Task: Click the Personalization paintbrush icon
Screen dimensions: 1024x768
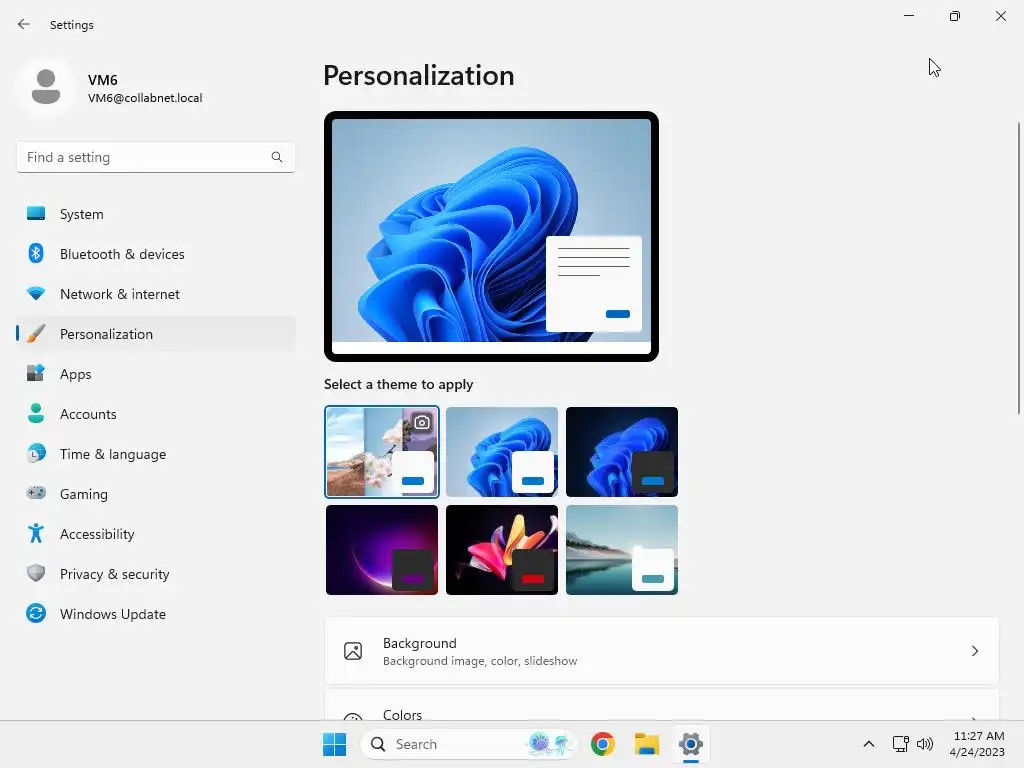Action: coord(36,334)
